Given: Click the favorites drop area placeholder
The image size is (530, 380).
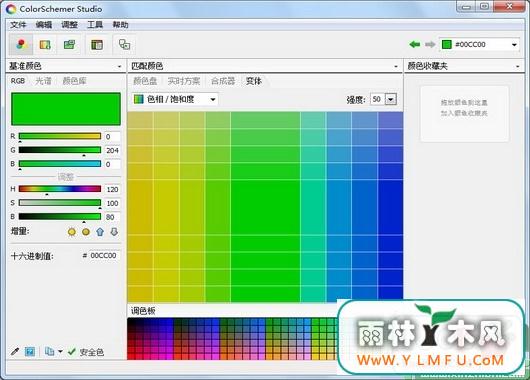Looking at the screenshot, I should tap(464, 114).
